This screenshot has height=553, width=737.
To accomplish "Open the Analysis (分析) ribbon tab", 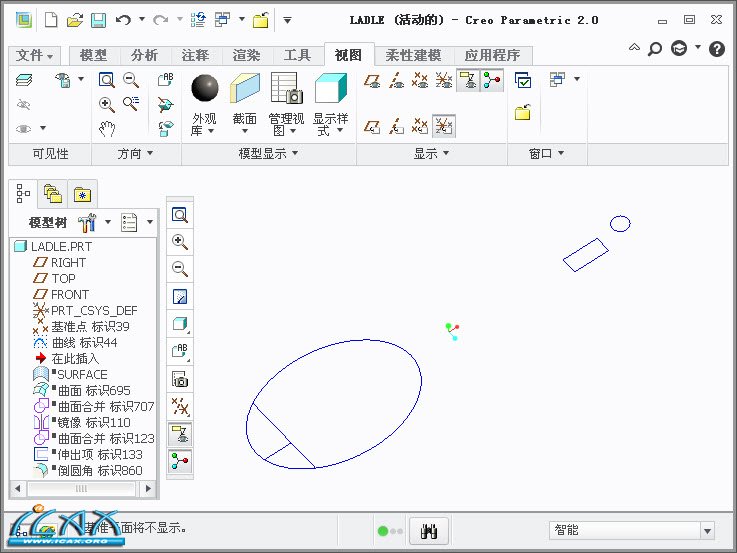I will click(144, 55).
